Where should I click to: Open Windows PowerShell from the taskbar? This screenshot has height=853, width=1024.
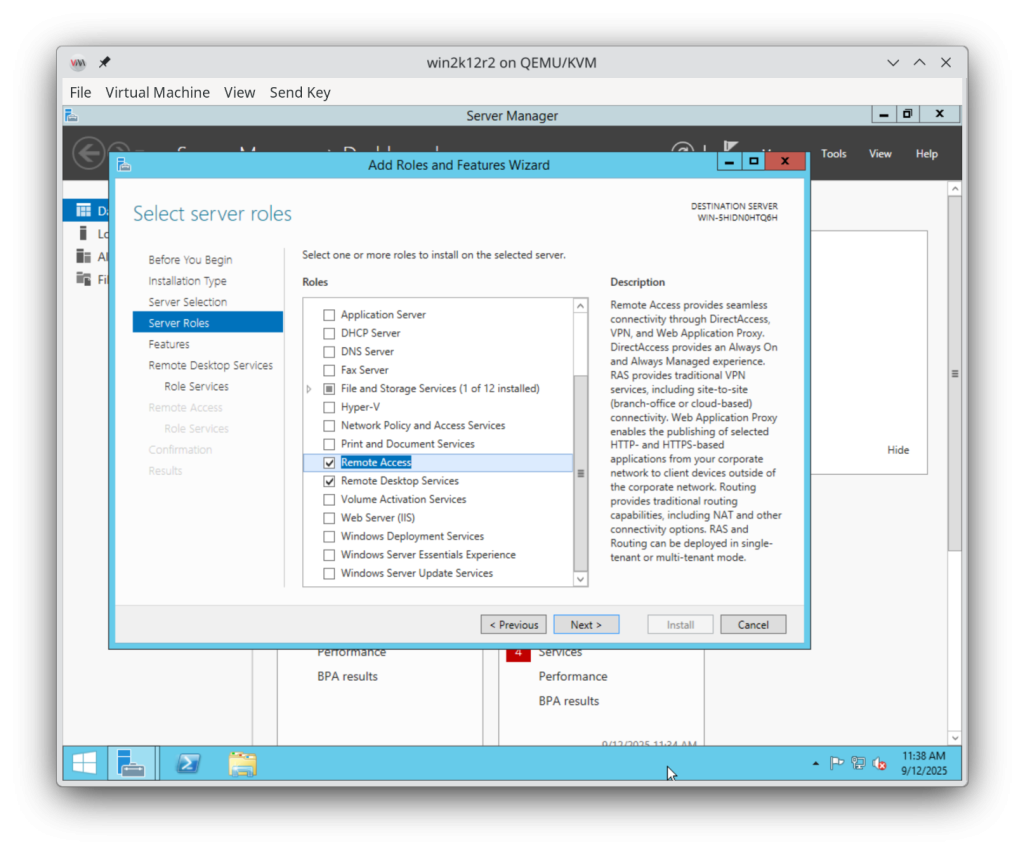click(x=188, y=763)
